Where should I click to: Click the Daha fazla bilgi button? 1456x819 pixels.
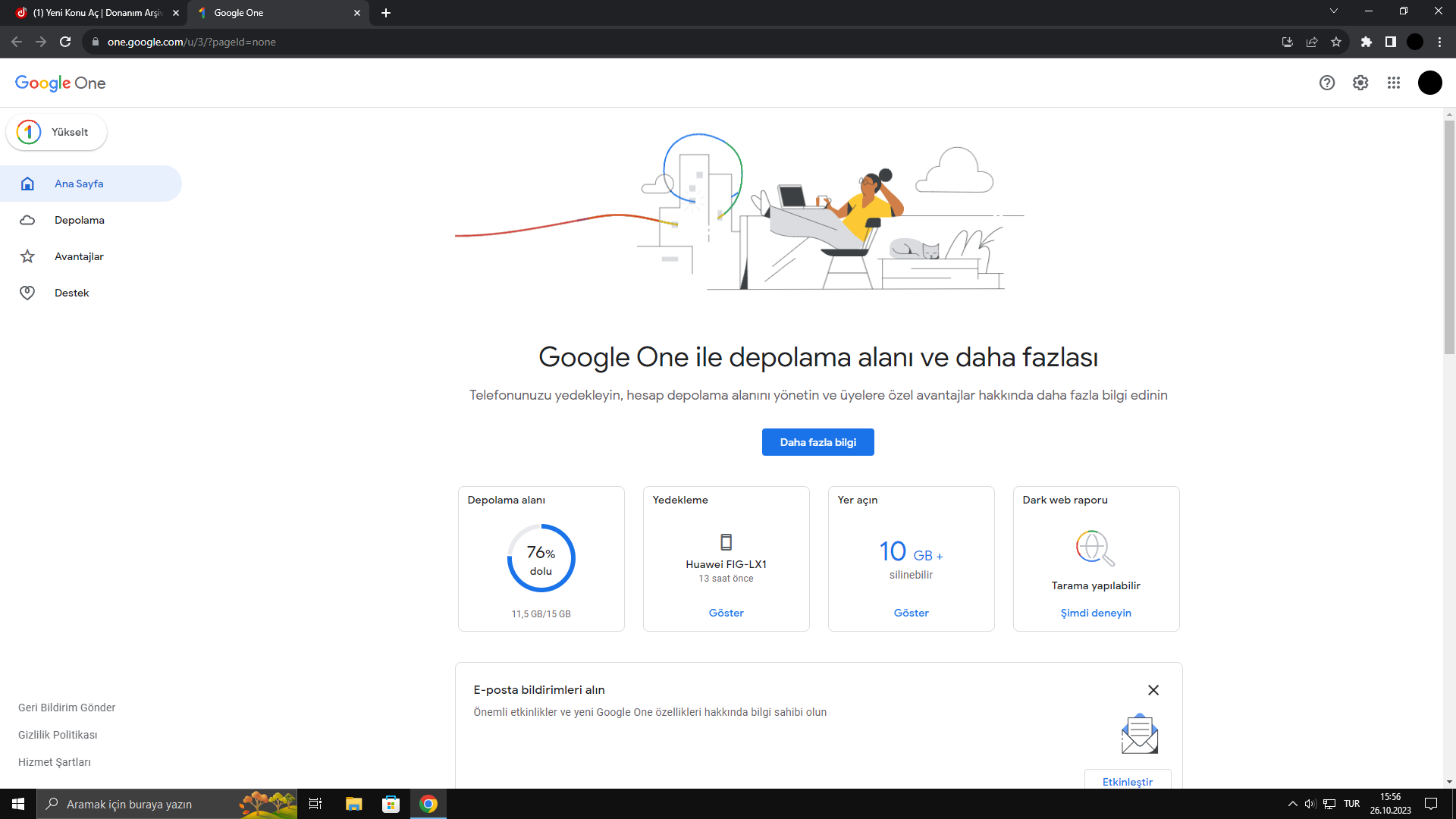tap(817, 442)
